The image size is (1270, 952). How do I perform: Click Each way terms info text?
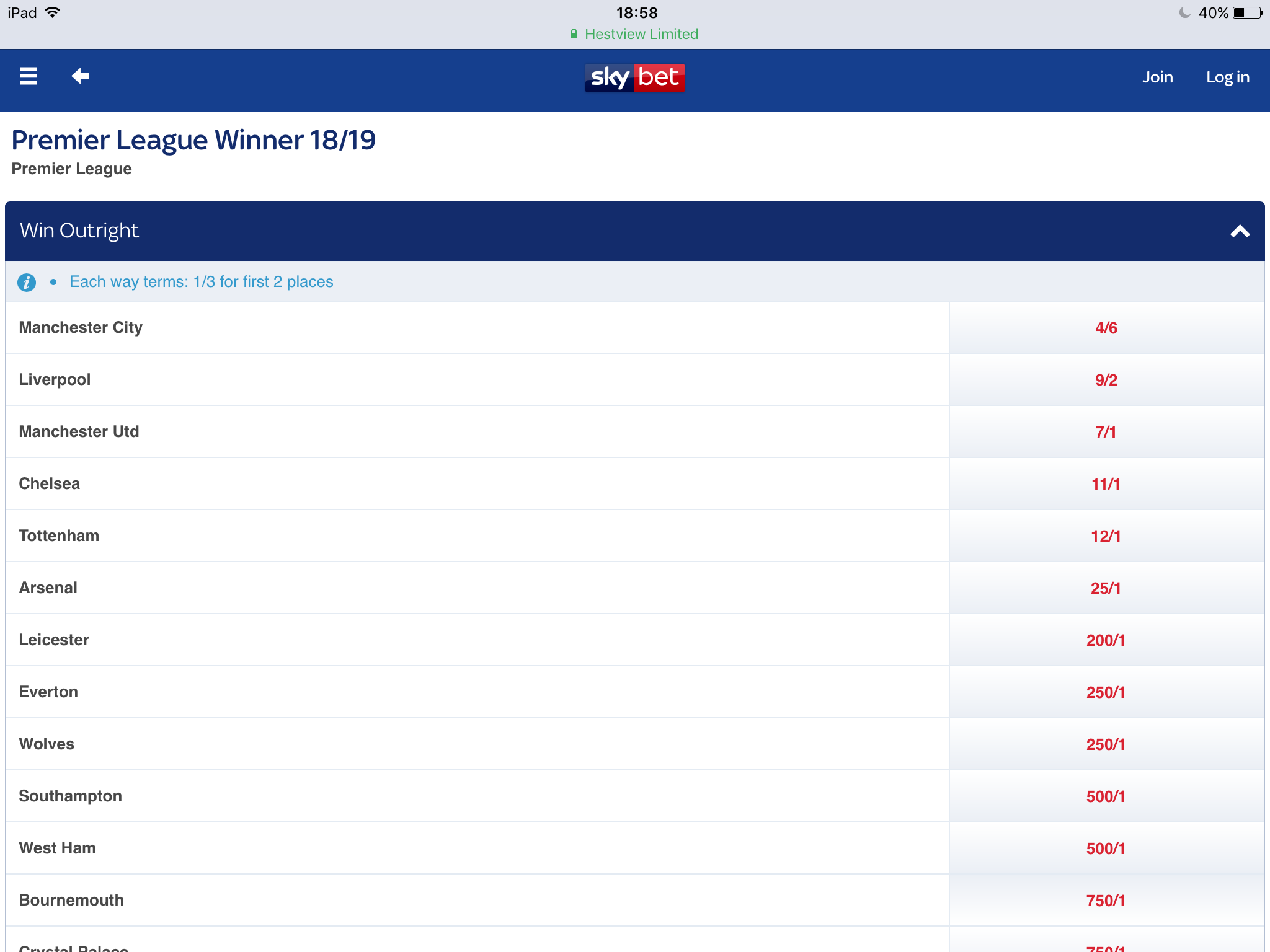click(x=202, y=282)
